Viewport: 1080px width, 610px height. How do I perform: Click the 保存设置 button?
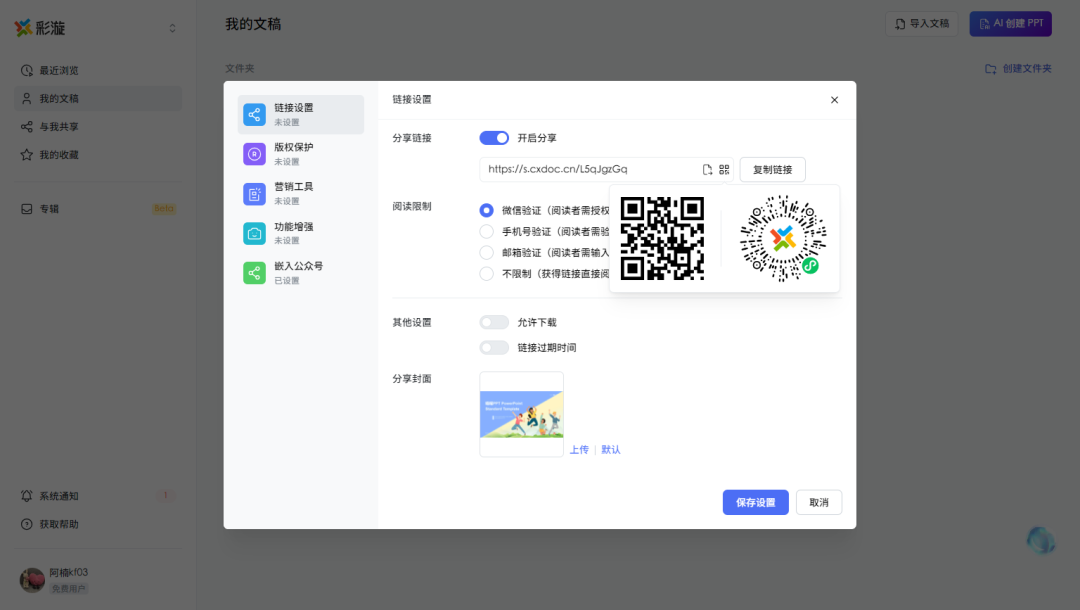tap(756, 503)
